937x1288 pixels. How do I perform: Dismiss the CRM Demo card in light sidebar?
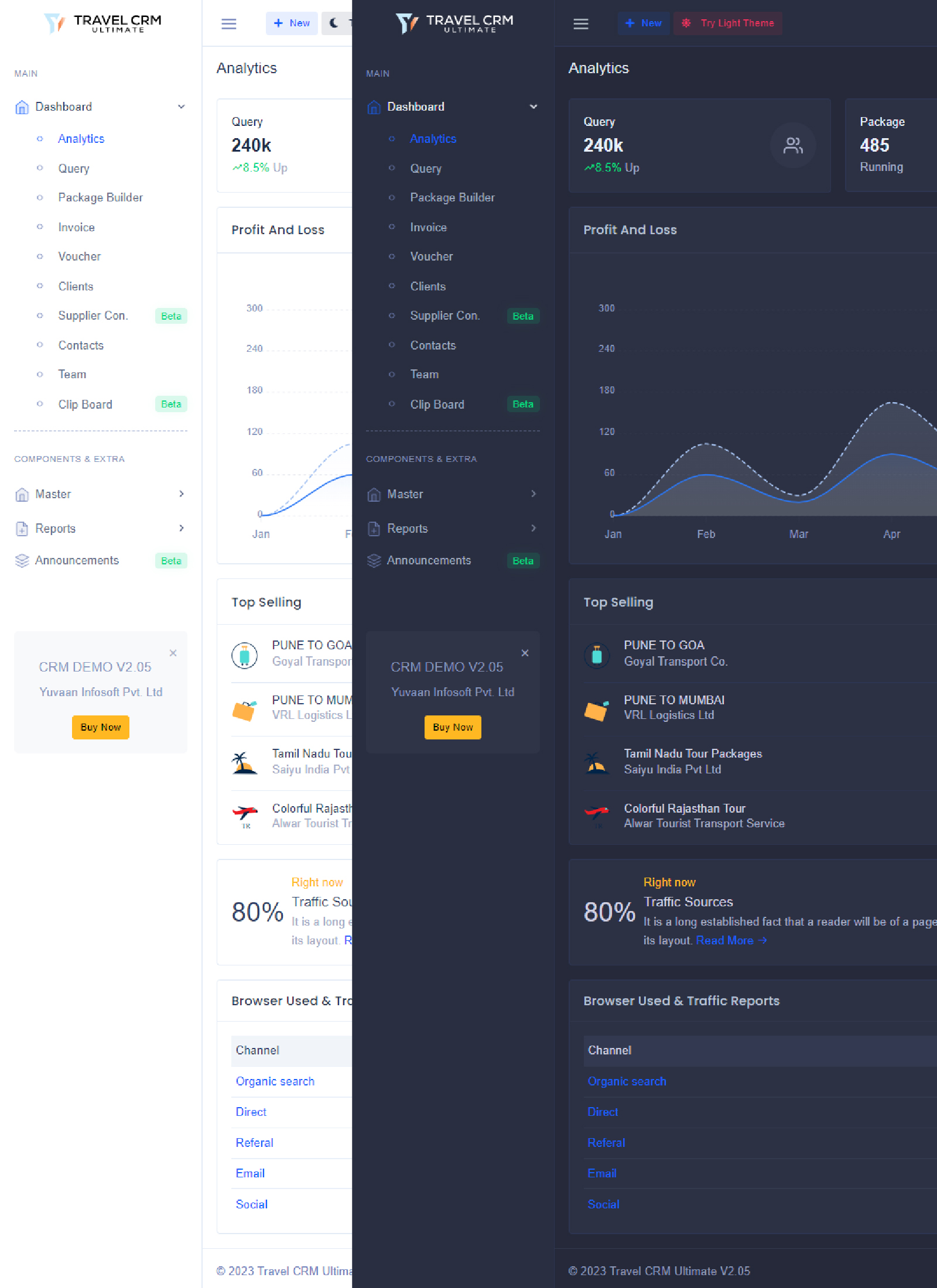click(x=173, y=653)
